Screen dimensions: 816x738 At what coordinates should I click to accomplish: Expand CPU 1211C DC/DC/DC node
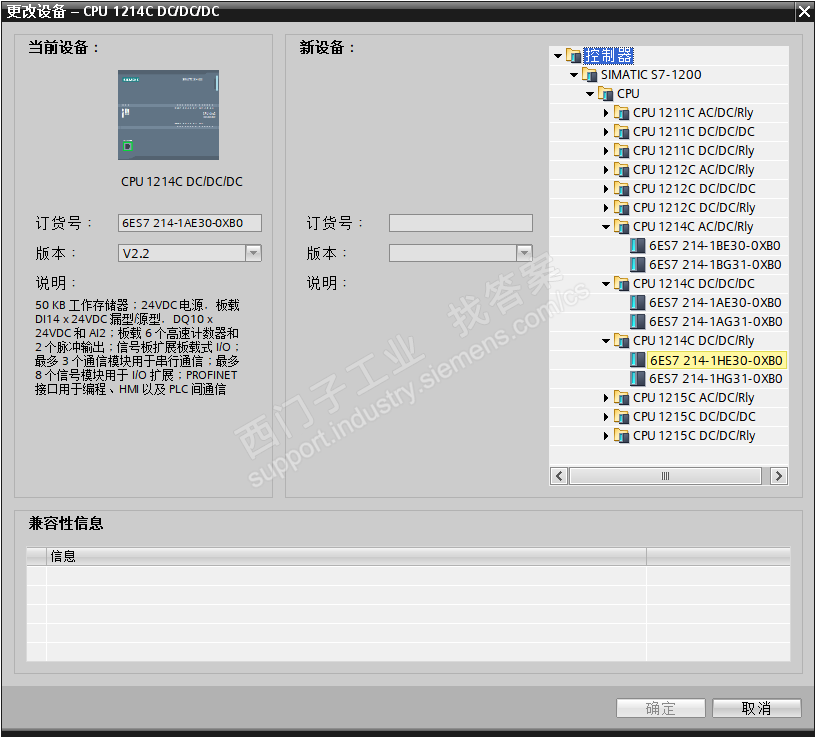coord(606,132)
